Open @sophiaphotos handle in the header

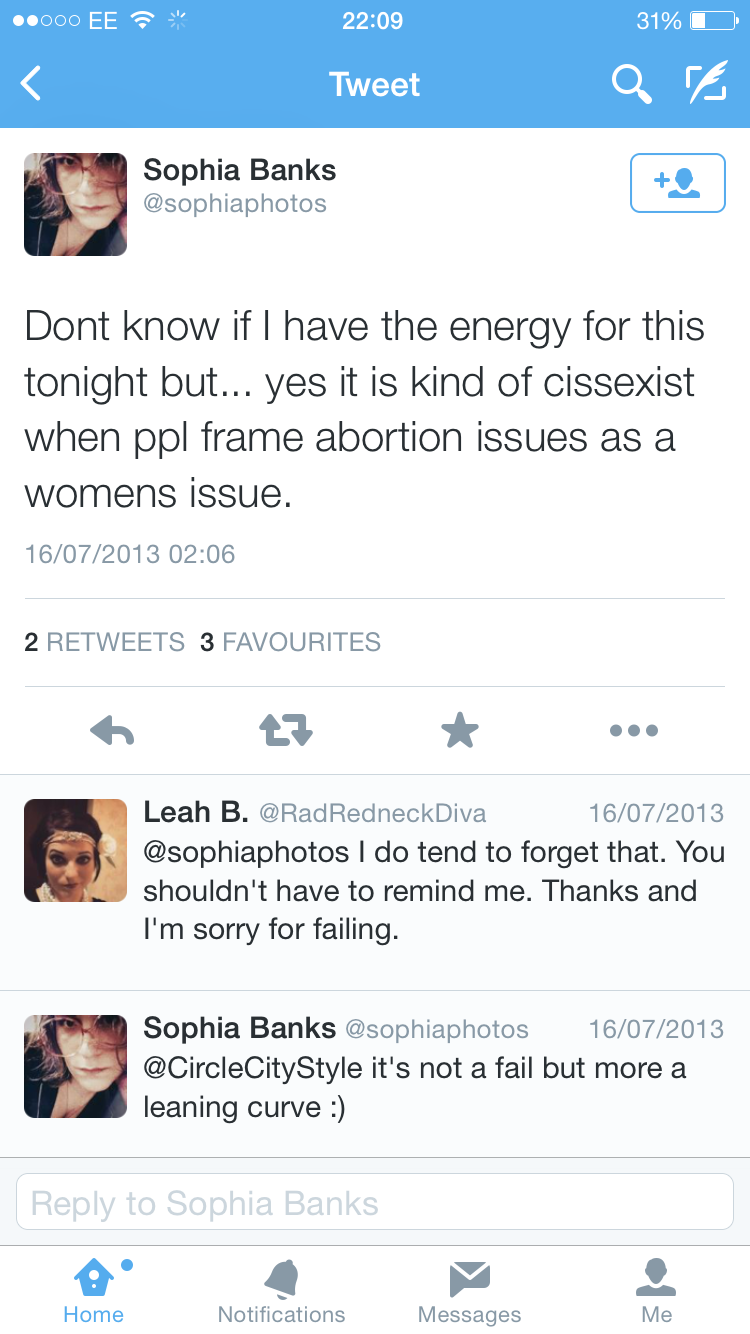235,204
